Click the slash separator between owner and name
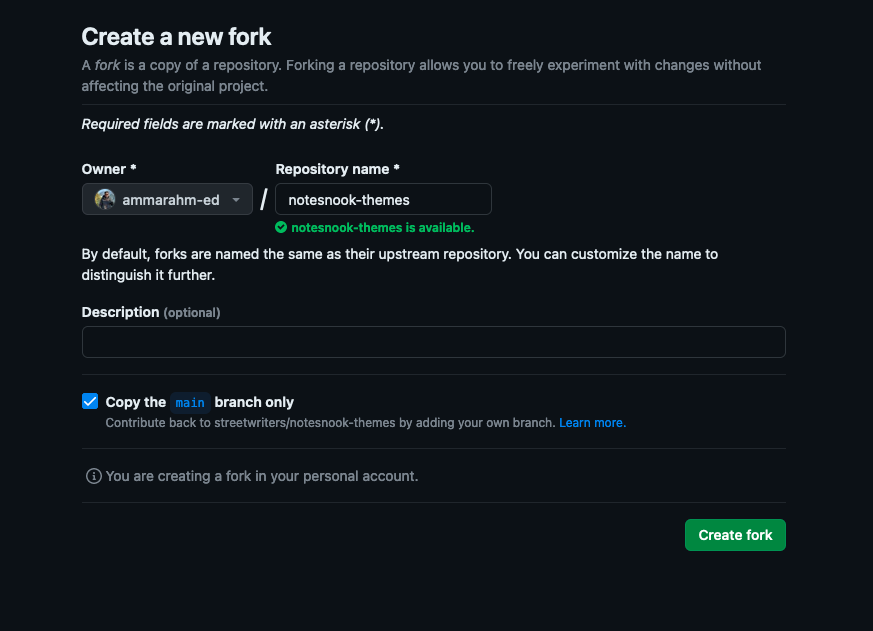This screenshot has width=873, height=631. [x=264, y=199]
